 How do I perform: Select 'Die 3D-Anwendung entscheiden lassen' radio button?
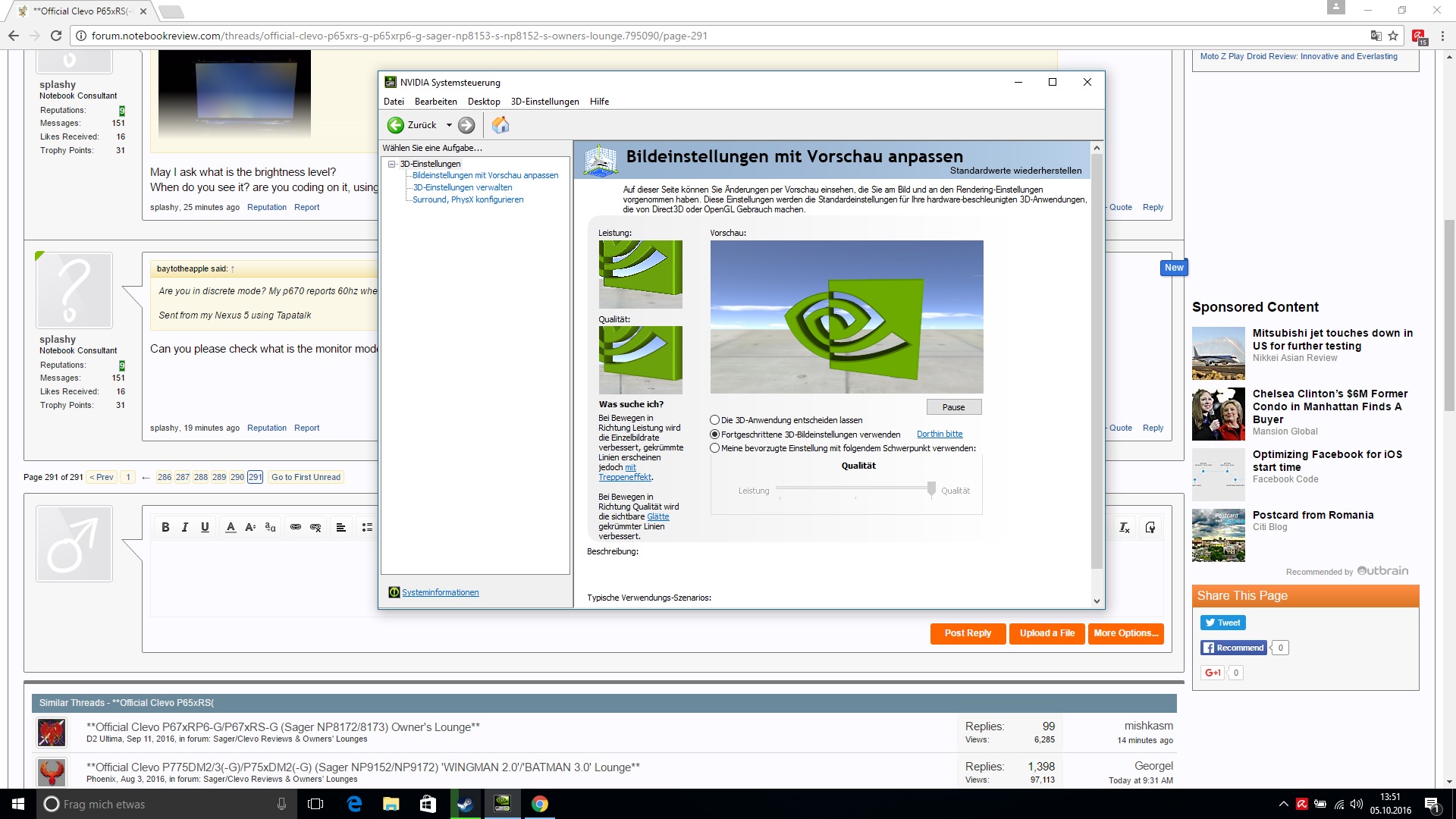pyautogui.click(x=715, y=419)
